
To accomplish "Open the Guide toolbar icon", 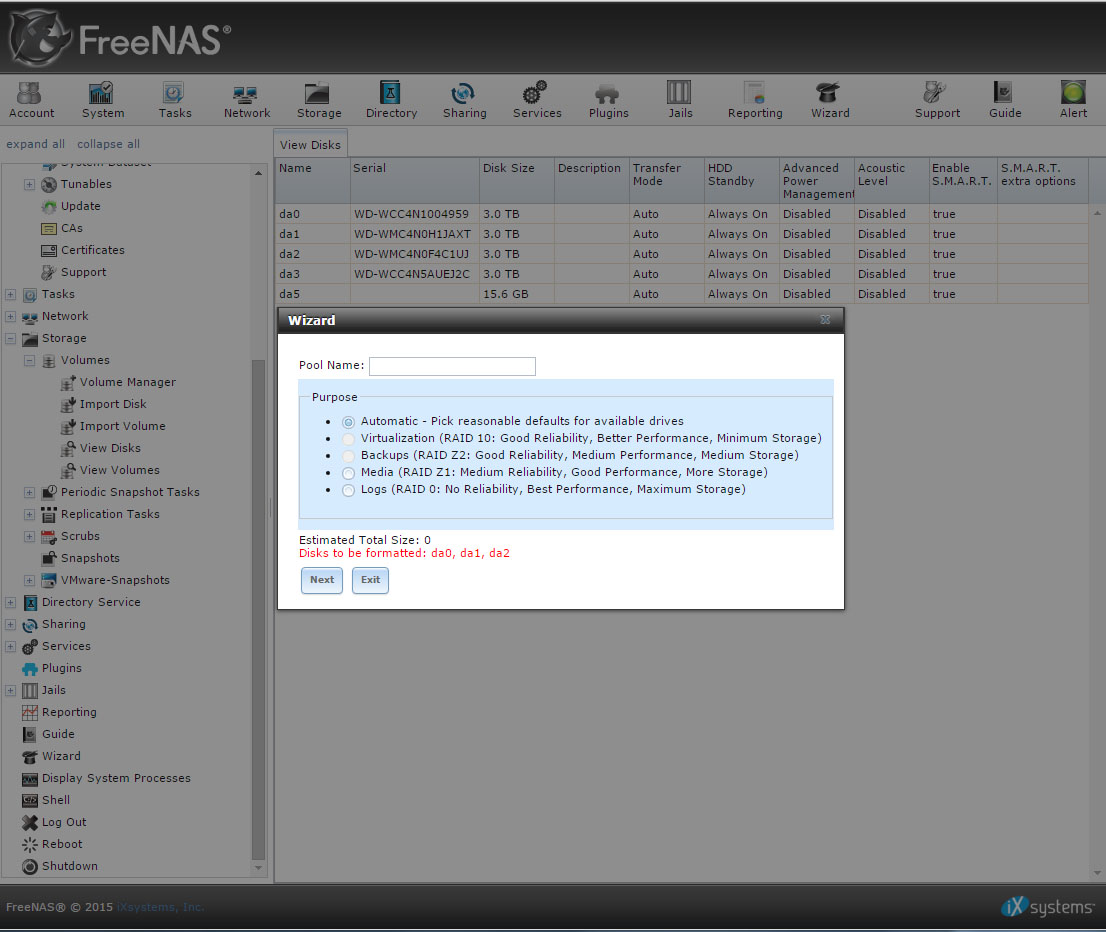I will point(1004,99).
